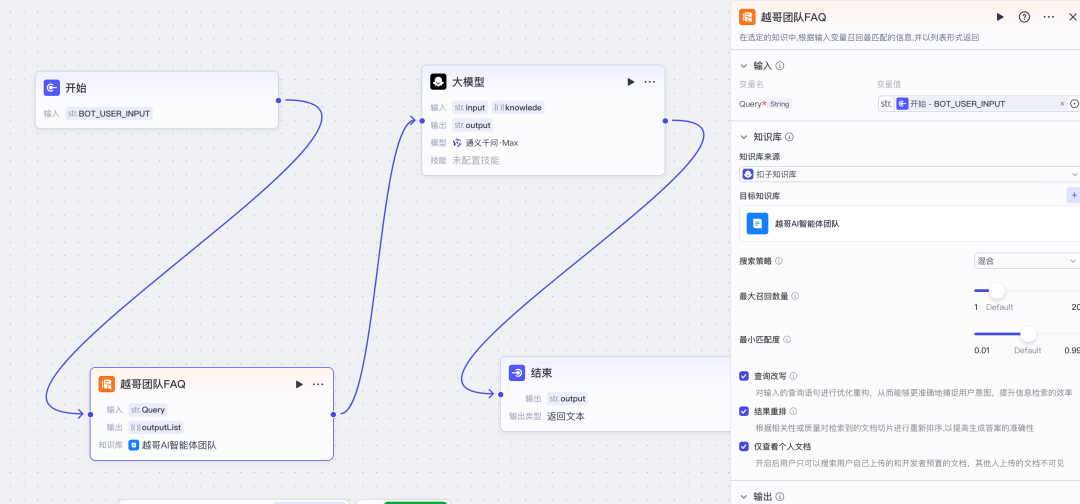Image resolution: width=1080 pixels, height=504 pixels.
Task: Open the 搜索策略 dropdown showing 混合
Action: [x=1027, y=261]
